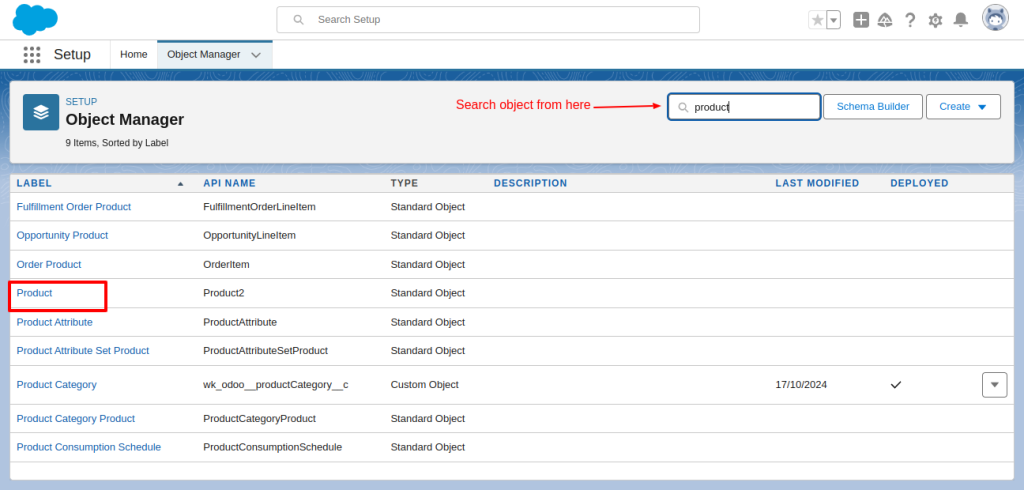This screenshot has height=490, width=1024.
Task: Open Schema Builder
Action: [x=872, y=106]
